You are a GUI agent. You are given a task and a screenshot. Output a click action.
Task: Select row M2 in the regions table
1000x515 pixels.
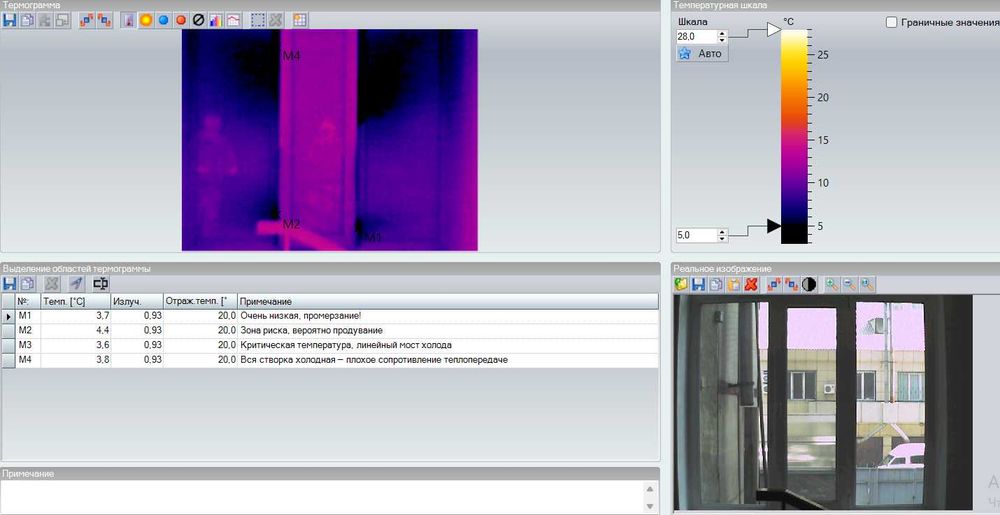click(x=330, y=330)
